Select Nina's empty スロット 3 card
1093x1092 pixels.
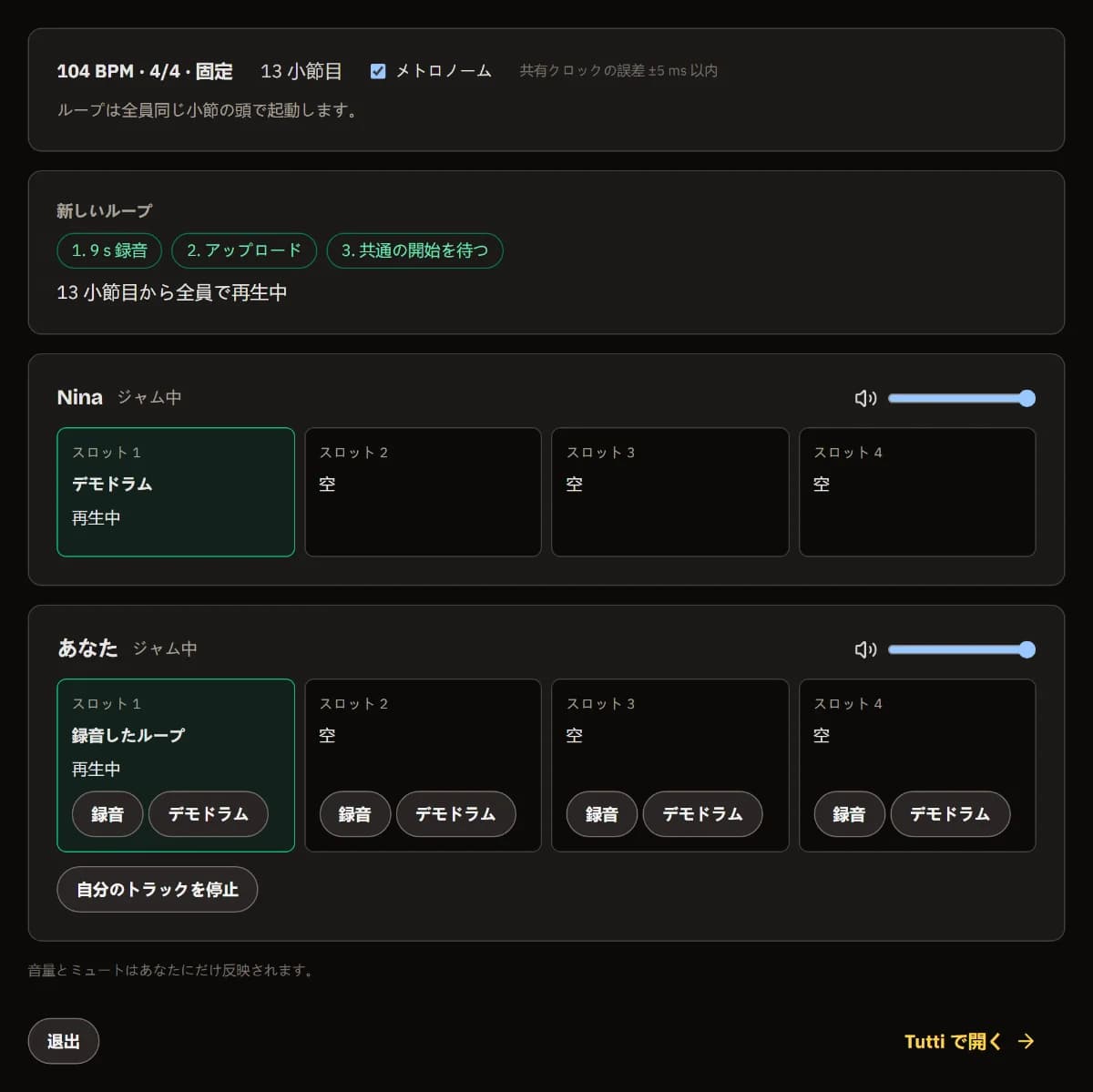pyautogui.click(x=670, y=492)
